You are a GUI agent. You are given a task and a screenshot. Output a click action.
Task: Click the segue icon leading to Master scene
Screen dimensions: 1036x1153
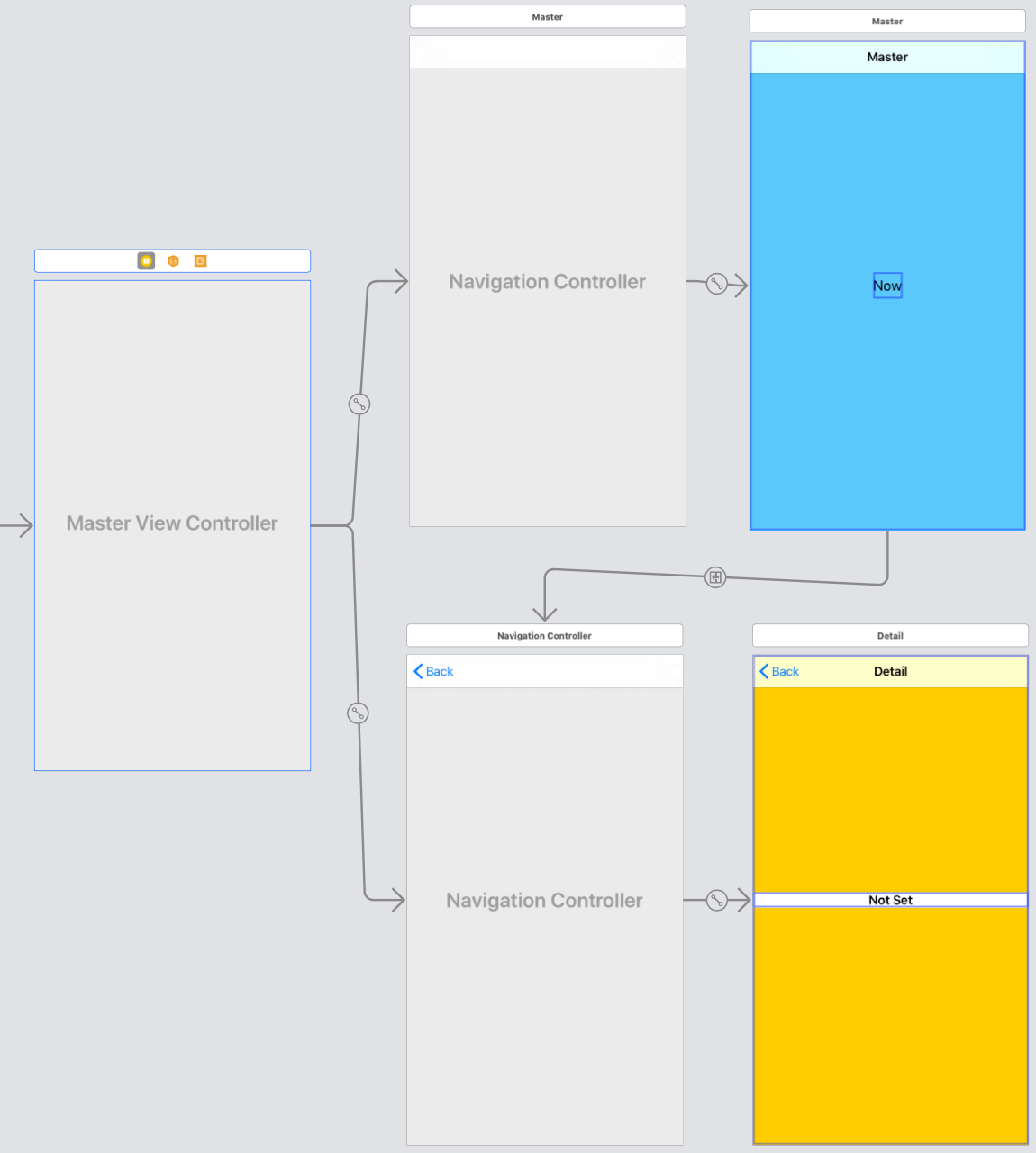[716, 285]
